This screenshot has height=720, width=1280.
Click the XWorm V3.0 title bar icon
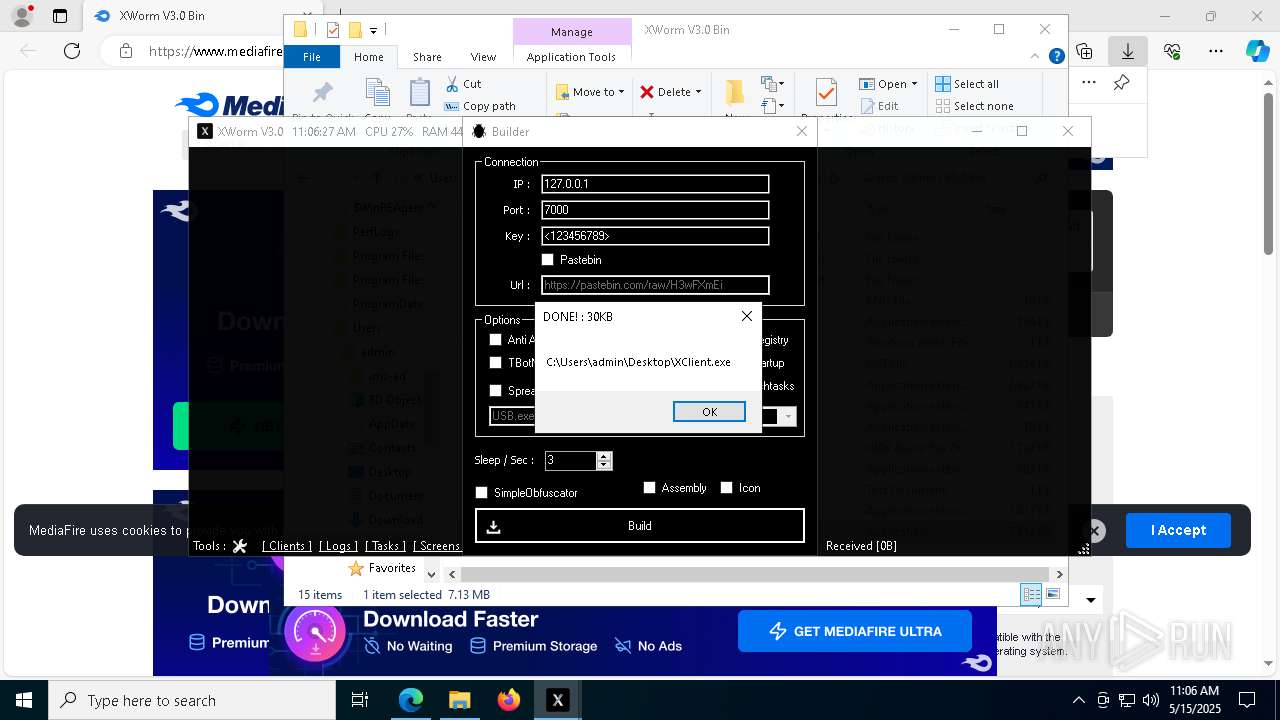pos(204,131)
